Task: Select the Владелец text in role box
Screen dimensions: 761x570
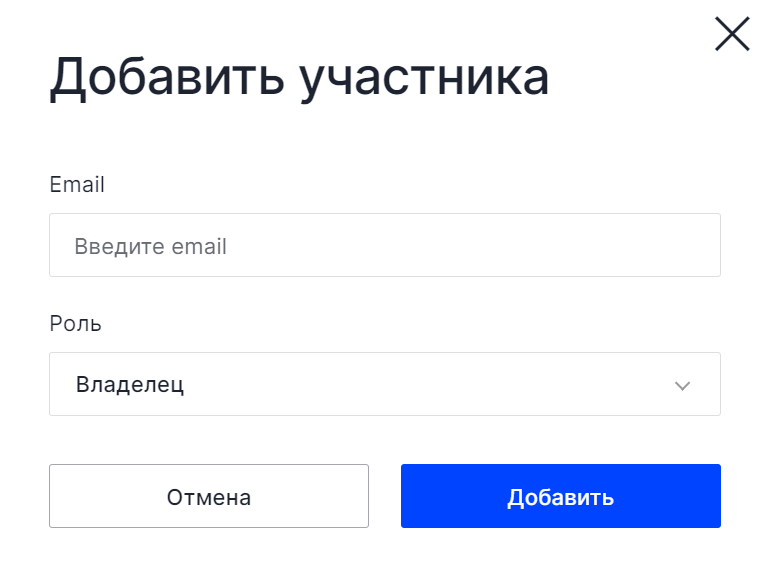Action: [130, 385]
